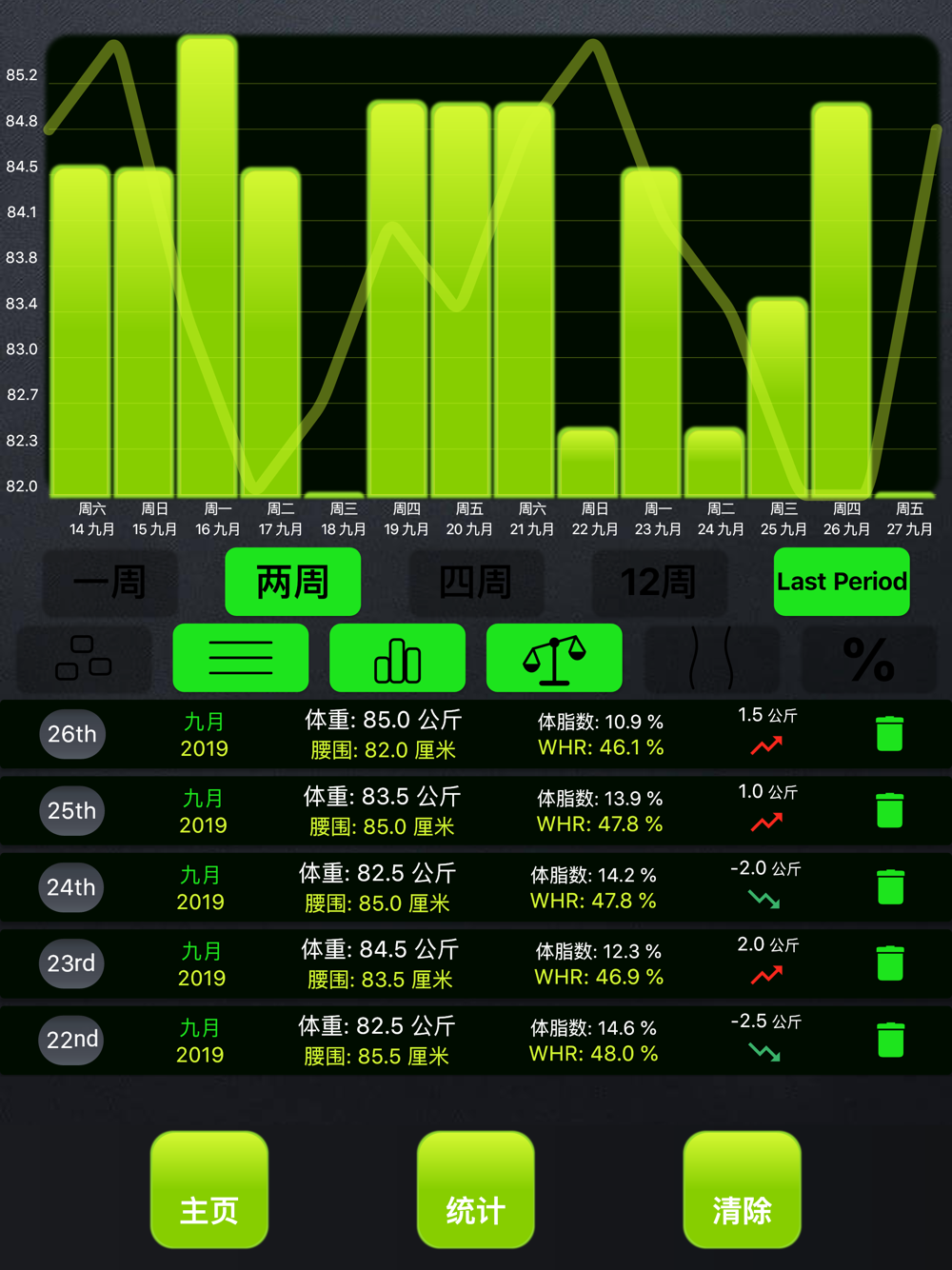Delete the 23rd entry with trash icon
The width and height of the screenshot is (952, 1270).
coord(890,962)
